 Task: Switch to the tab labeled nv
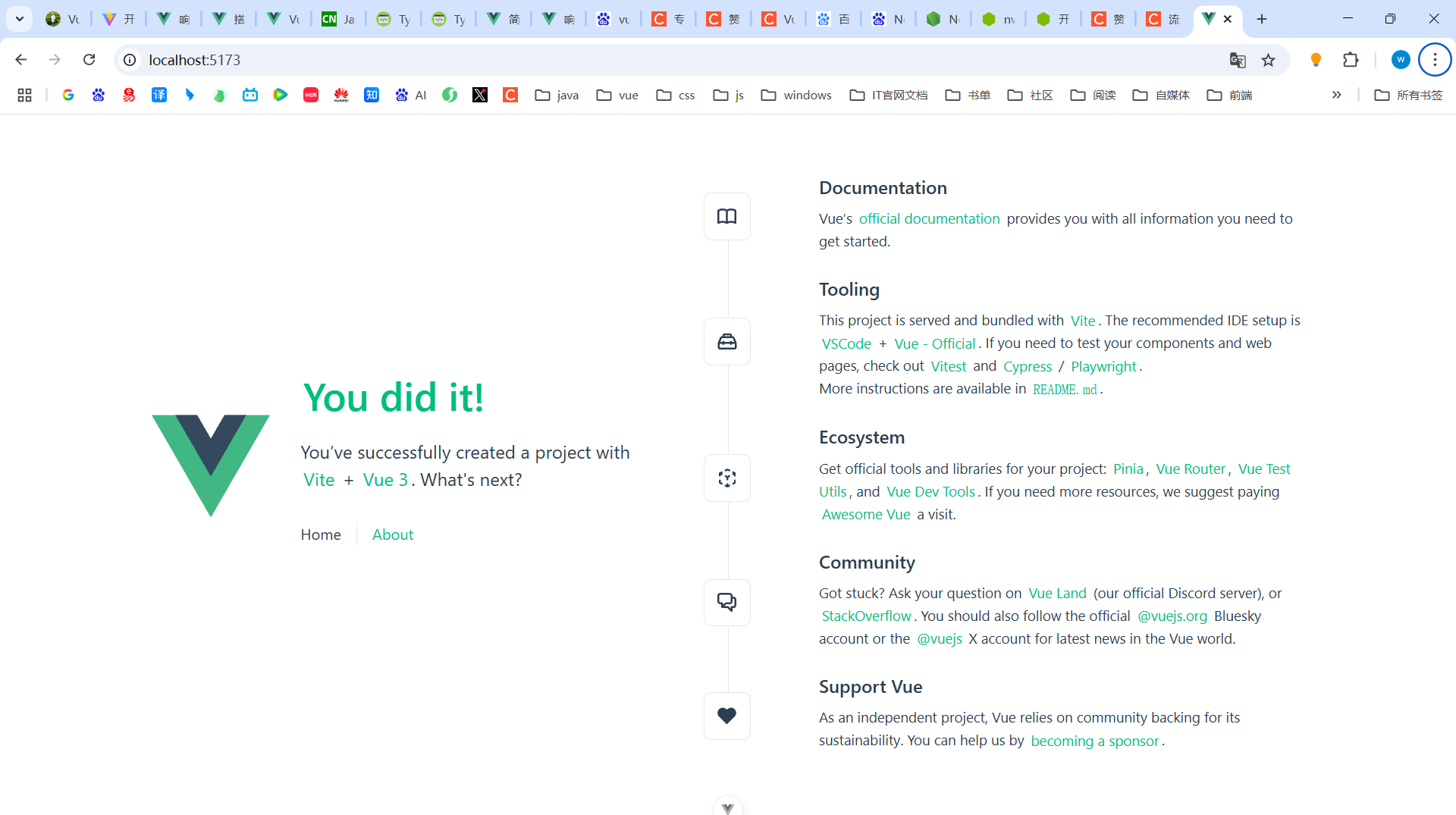click(998, 19)
